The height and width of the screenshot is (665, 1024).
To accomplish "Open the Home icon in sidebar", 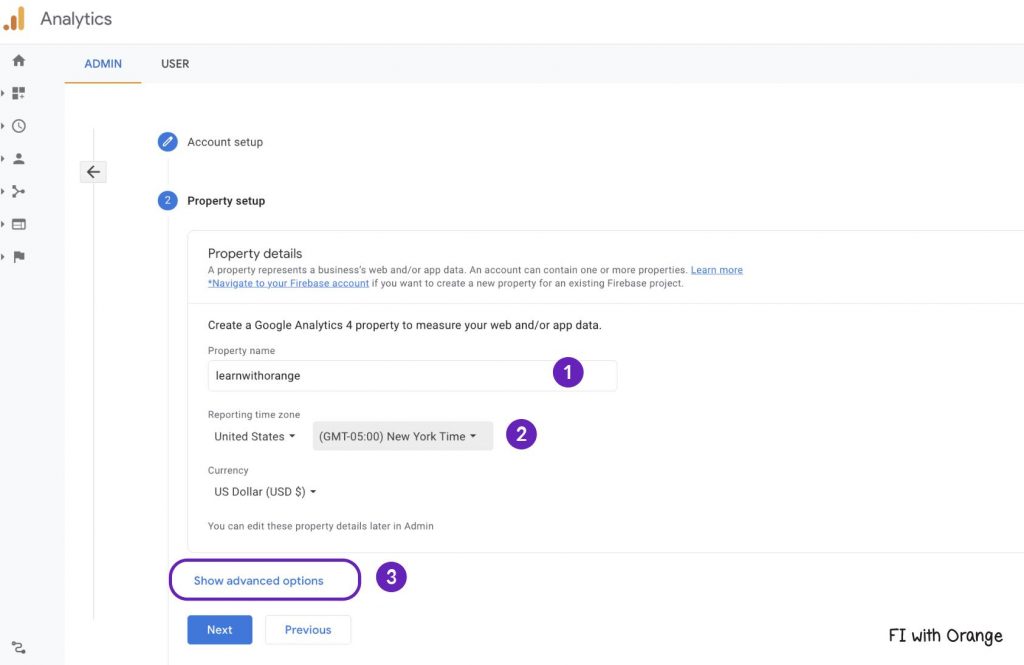I will 19,61.
